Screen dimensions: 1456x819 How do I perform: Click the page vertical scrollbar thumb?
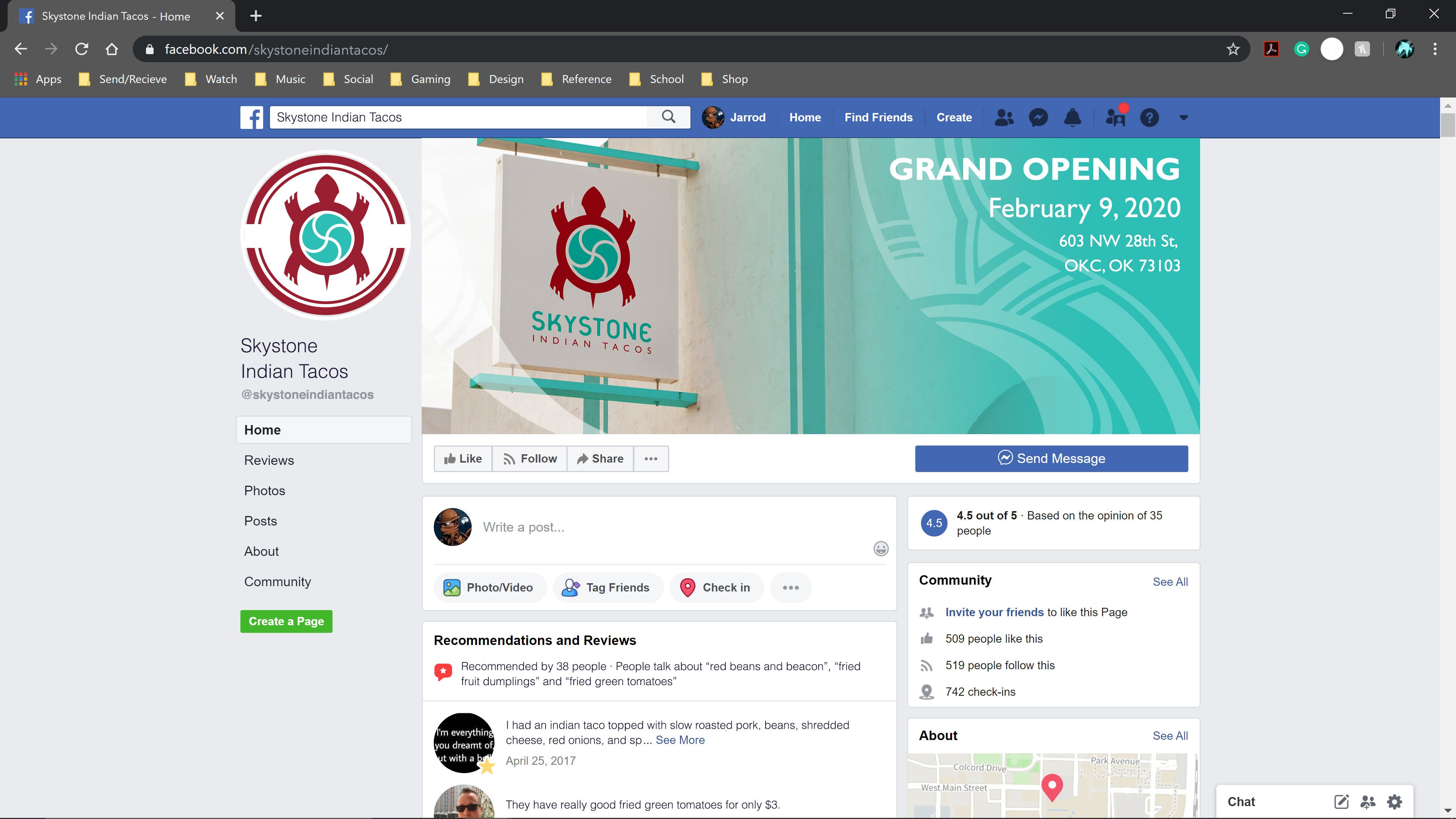[1448, 125]
